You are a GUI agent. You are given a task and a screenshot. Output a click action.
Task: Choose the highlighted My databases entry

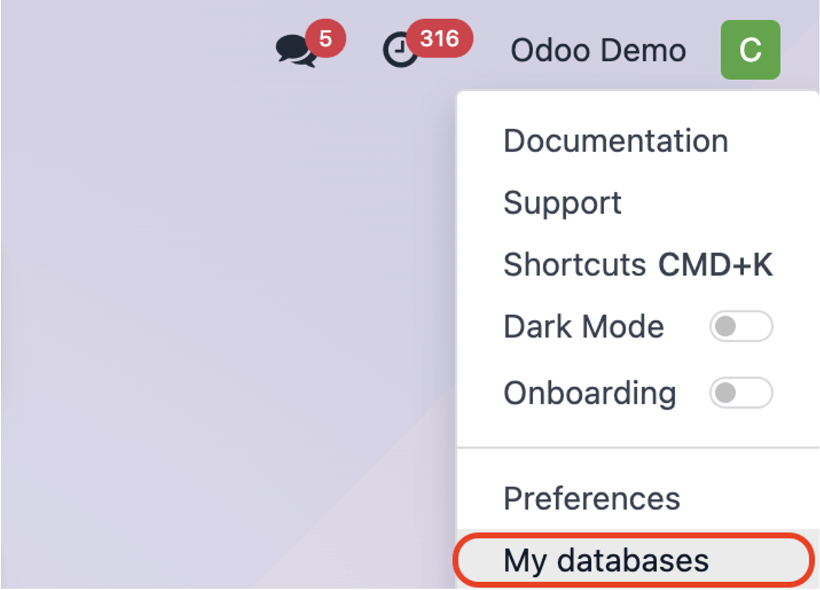point(634,560)
